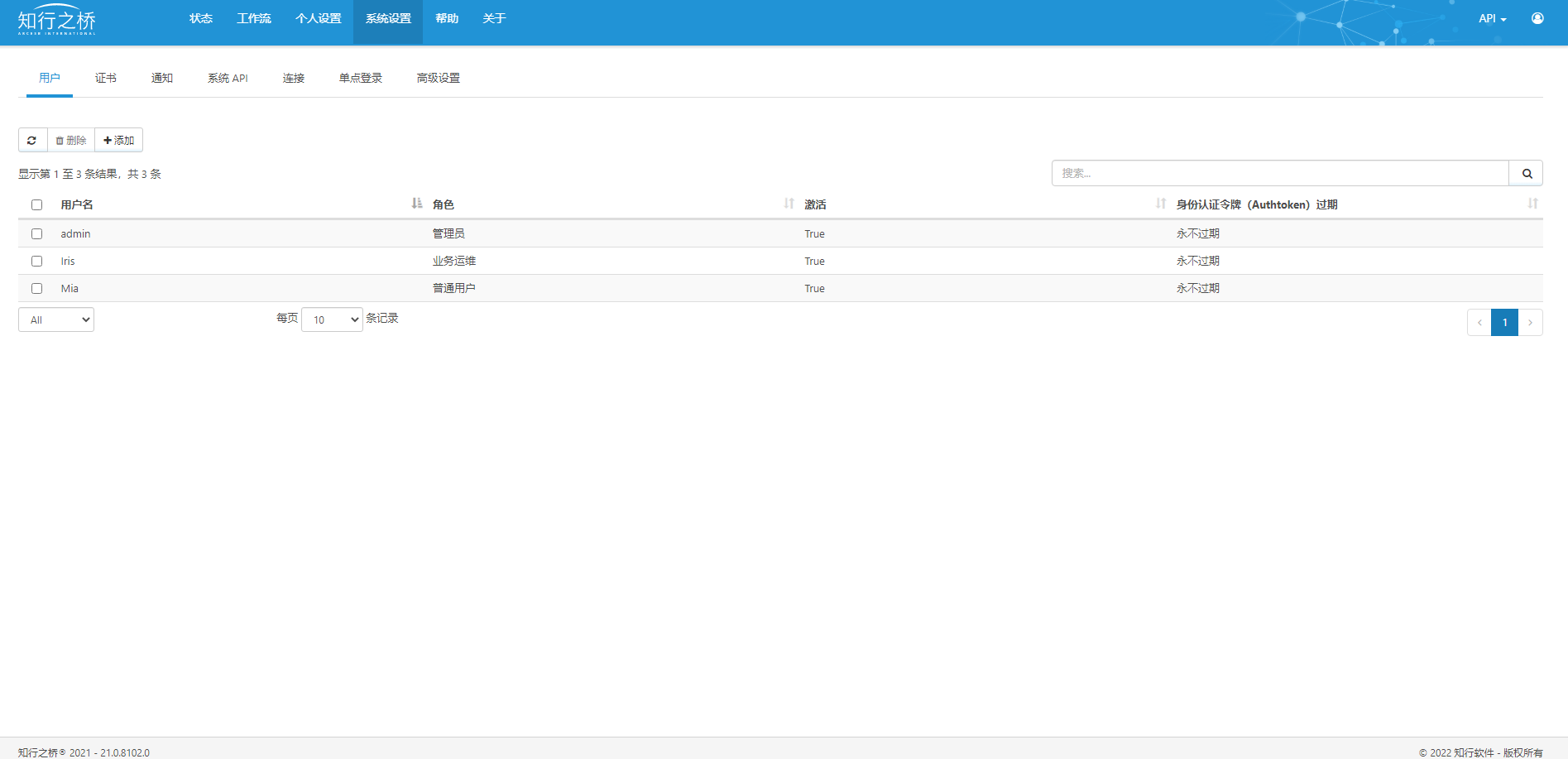Click the version text 21.0.8102.0 in footer

pyautogui.click(x=125, y=752)
